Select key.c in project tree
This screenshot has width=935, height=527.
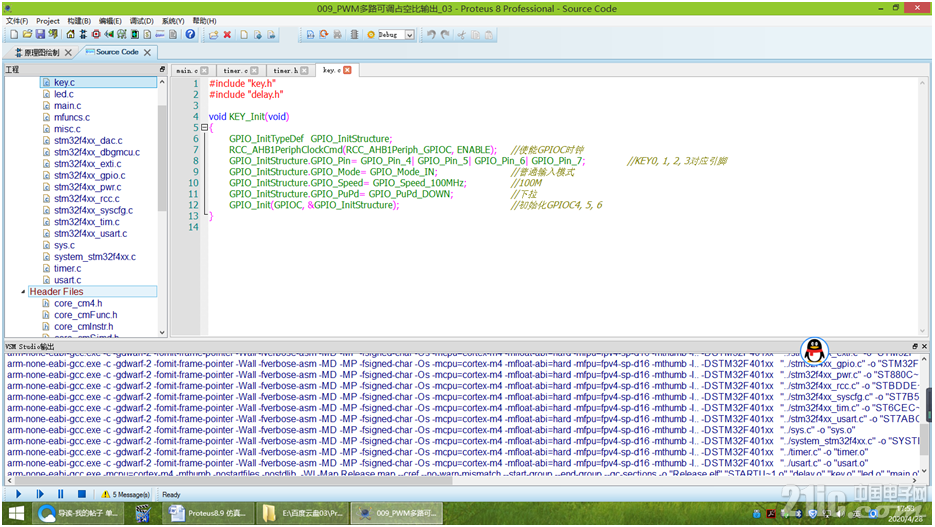coord(98,82)
